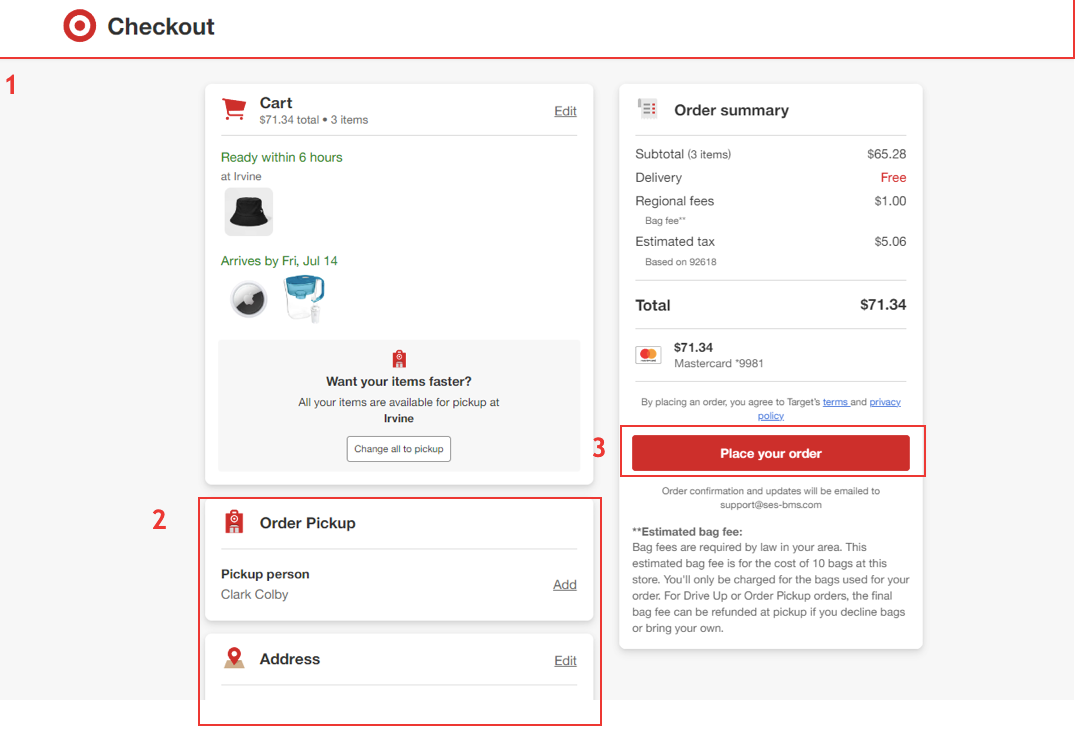
Task: Open Target's terms link
Action: pos(836,402)
